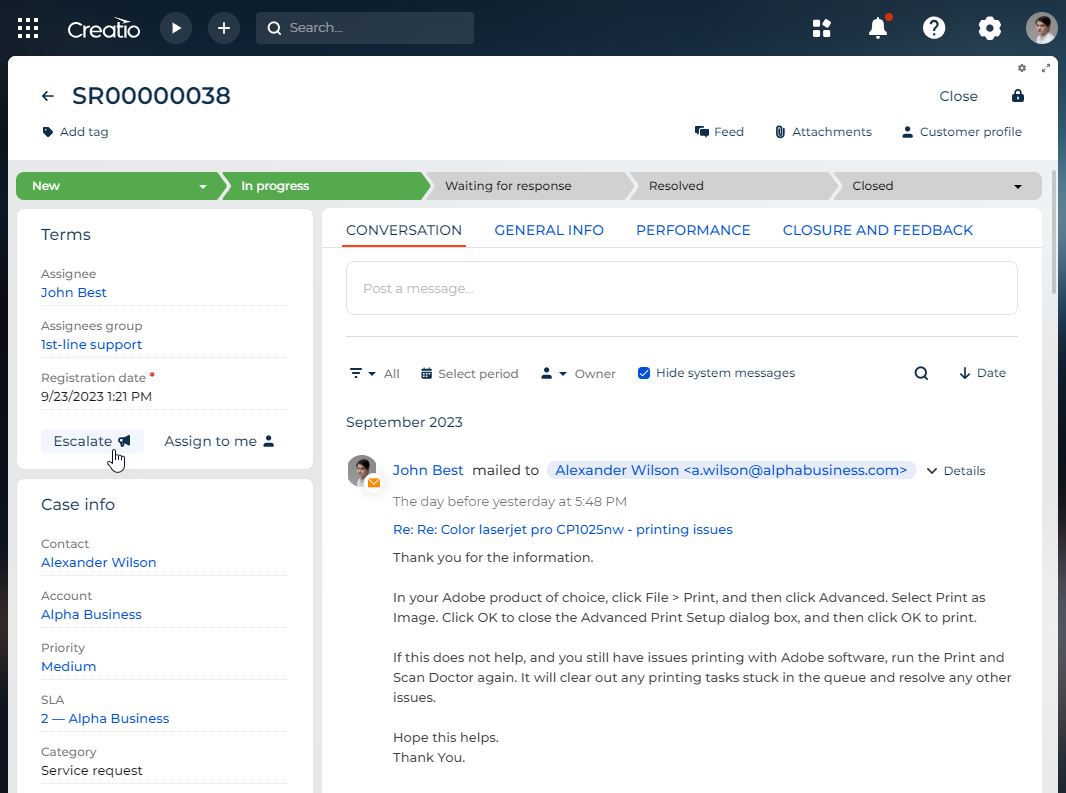Image resolution: width=1066 pixels, height=793 pixels.
Task: Expand the page to full screen
Action: (1046, 68)
